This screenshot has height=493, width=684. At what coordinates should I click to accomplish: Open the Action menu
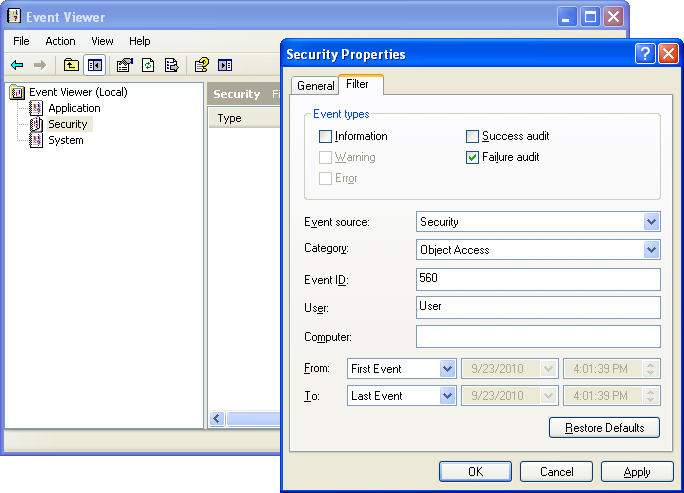pos(60,41)
